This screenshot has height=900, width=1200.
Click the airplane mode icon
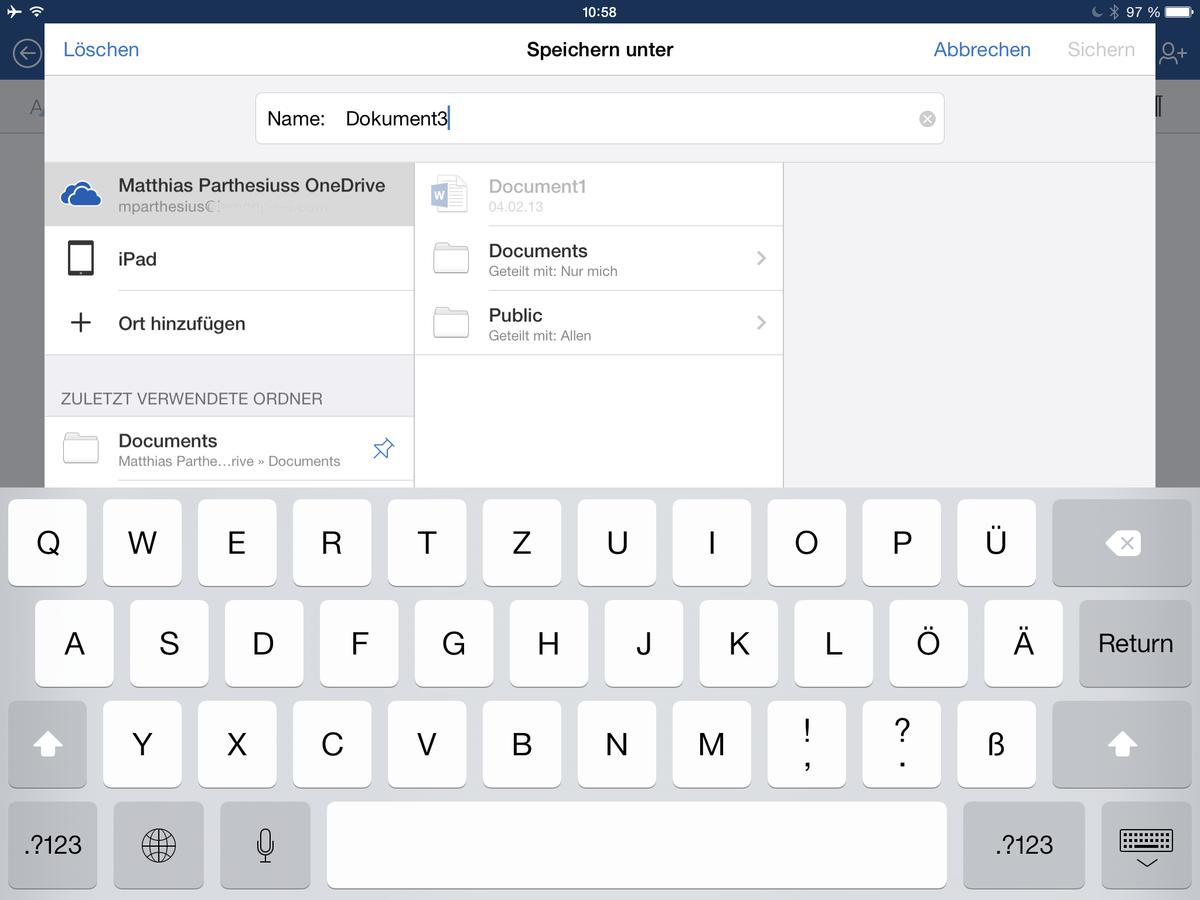click(14, 12)
